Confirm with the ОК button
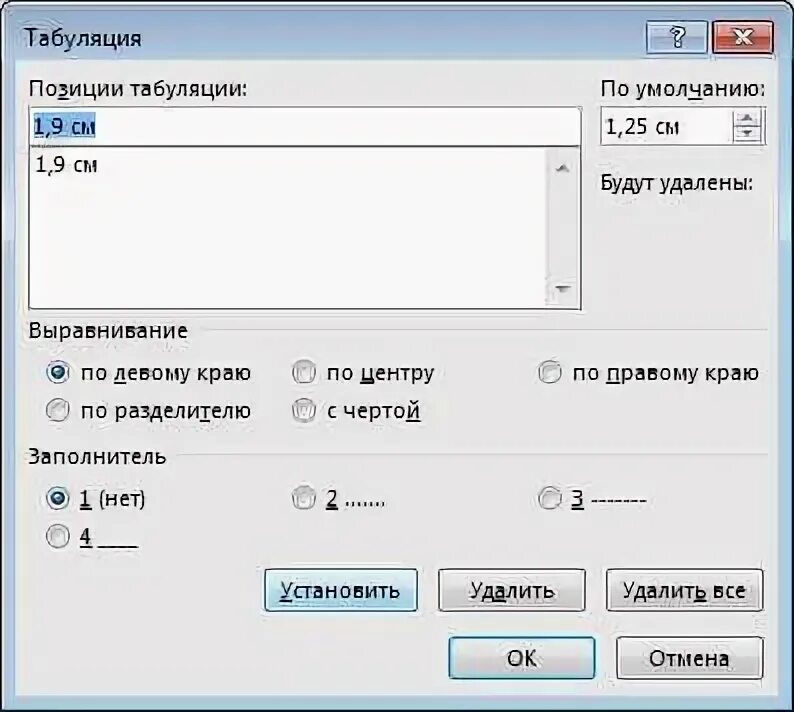Image resolution: width=794 pixels, height=712 pixels. 522,658
